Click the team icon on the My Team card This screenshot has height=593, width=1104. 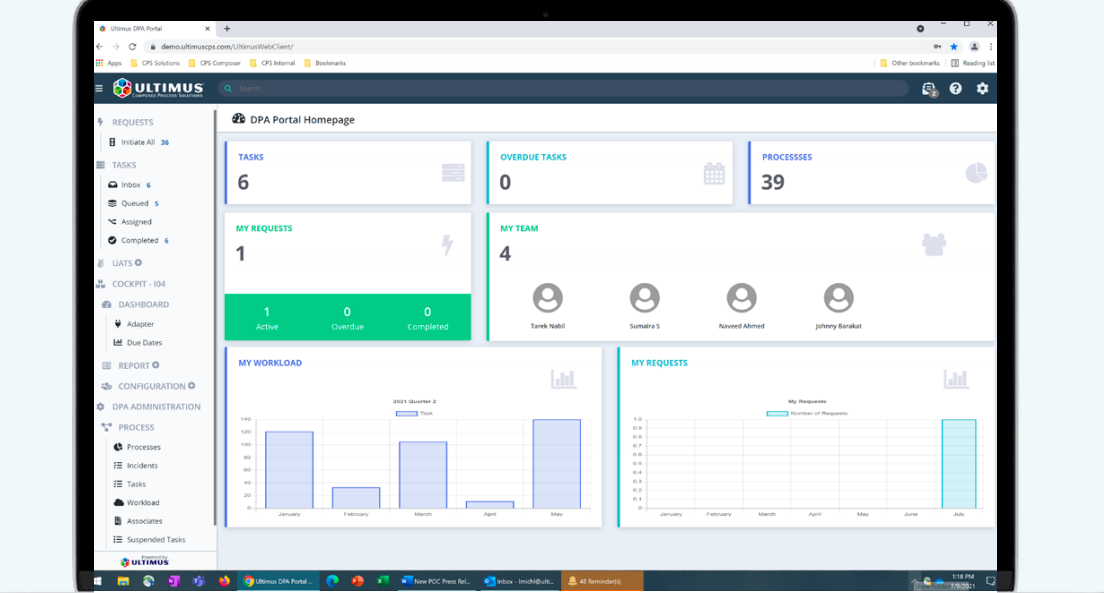point(934,244)
